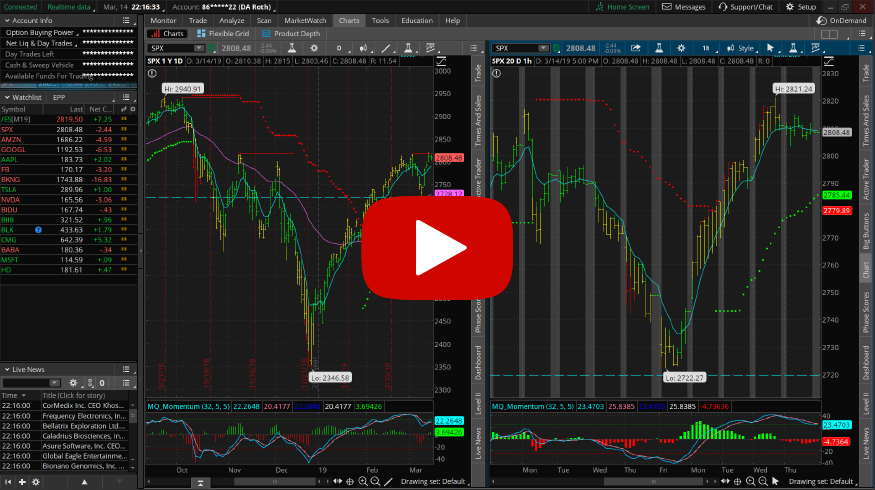Screen dimensions: 875x490
Task: Open the Watchlist gadget menu icon
Action: [126, 97]
